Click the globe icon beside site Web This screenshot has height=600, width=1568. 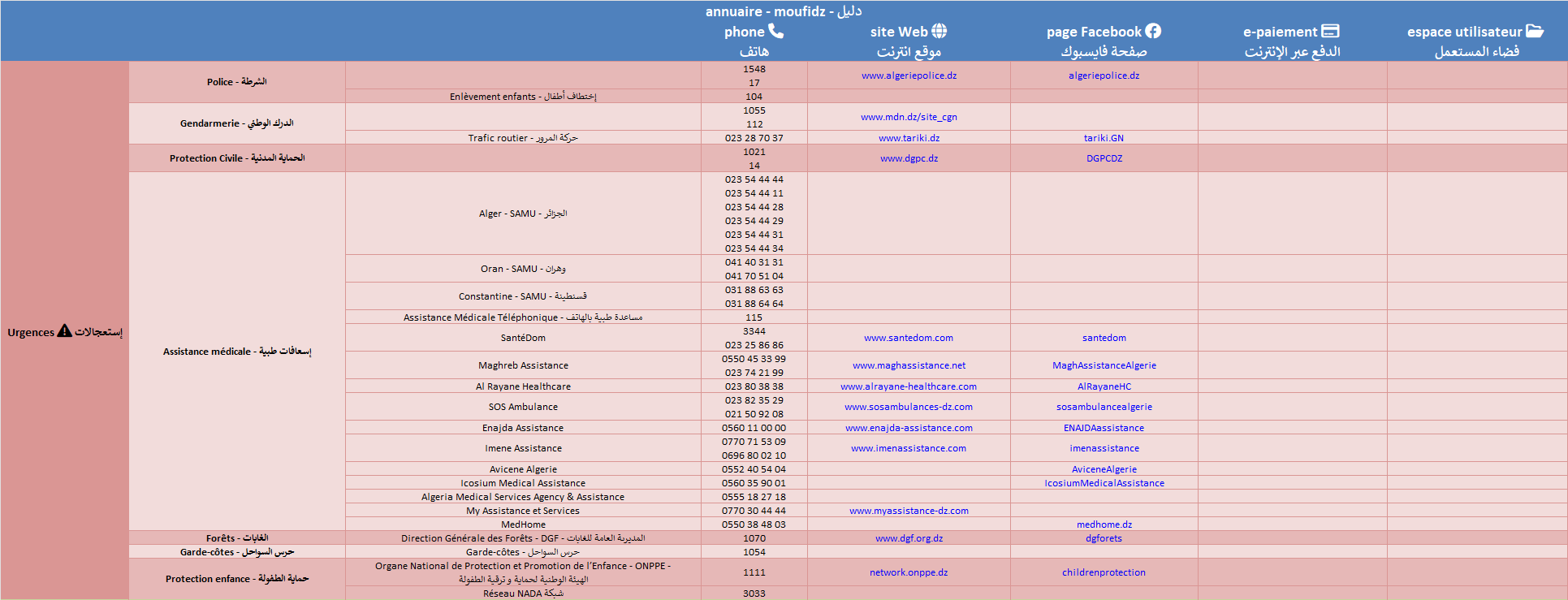pyautogui.click(x=939, y=31)
